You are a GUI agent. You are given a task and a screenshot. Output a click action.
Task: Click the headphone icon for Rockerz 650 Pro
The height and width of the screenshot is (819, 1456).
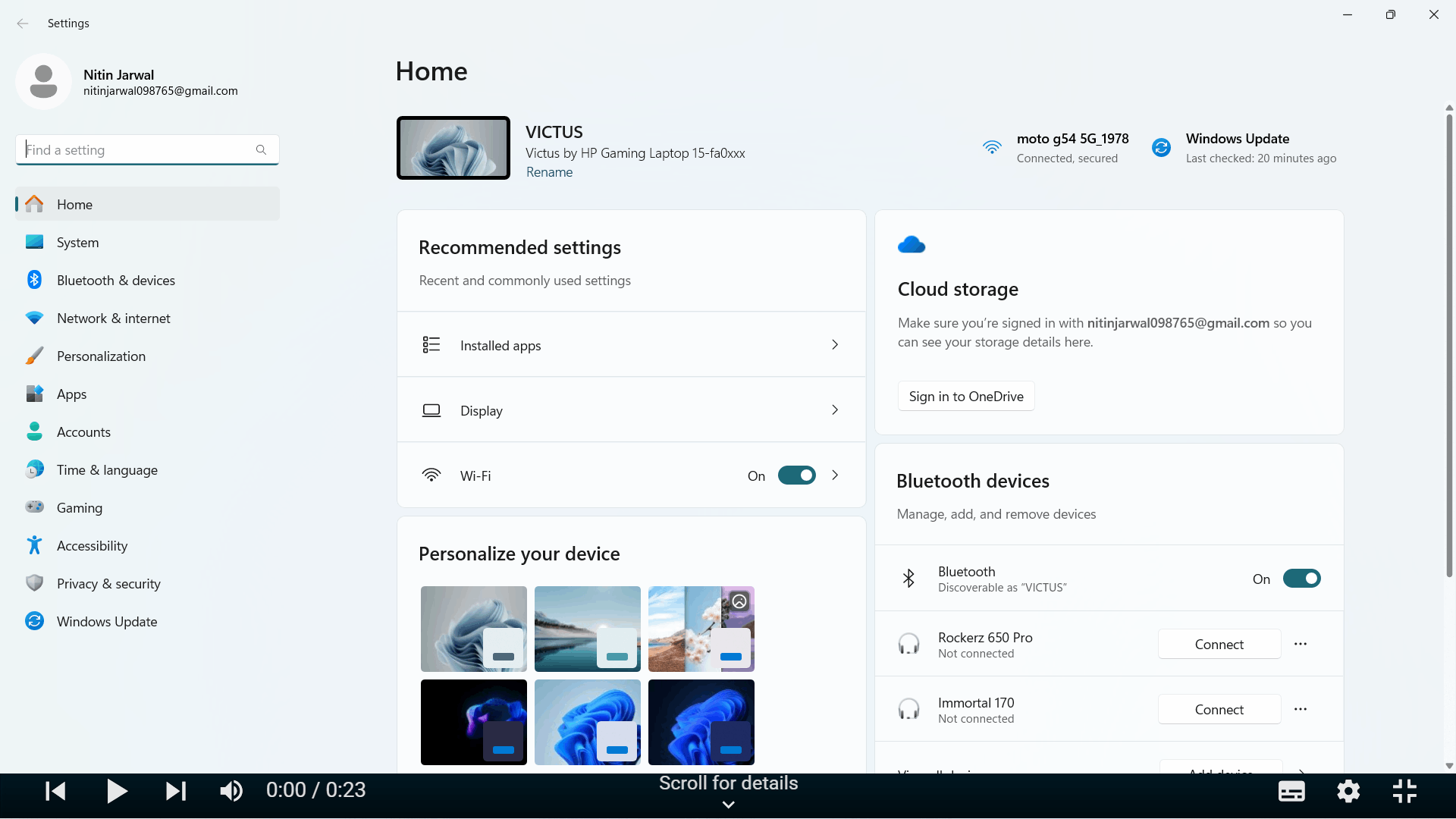(908, 645)
